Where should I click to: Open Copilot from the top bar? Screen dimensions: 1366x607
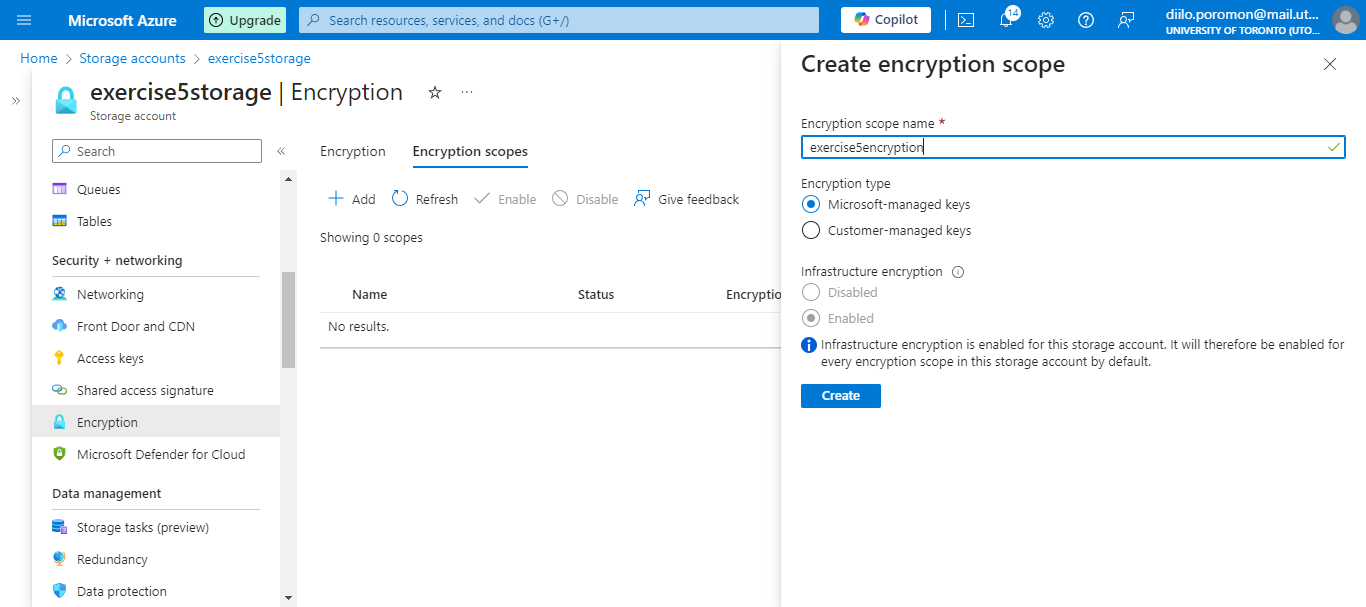point(884,19)
